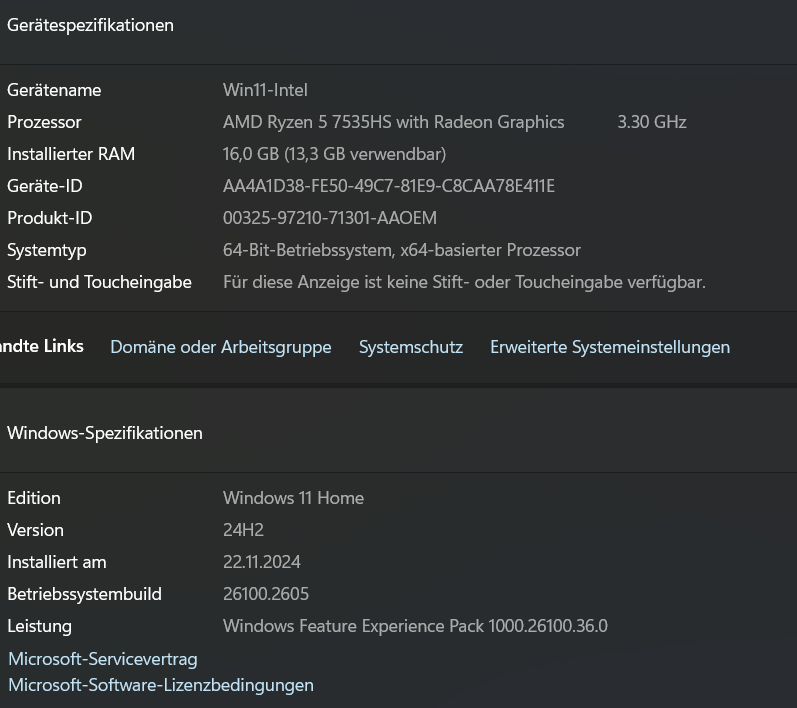This screenshot has width=797, height=708.
Task: Click the Betriebssystembuild label
Action: (x=84, y=594)
